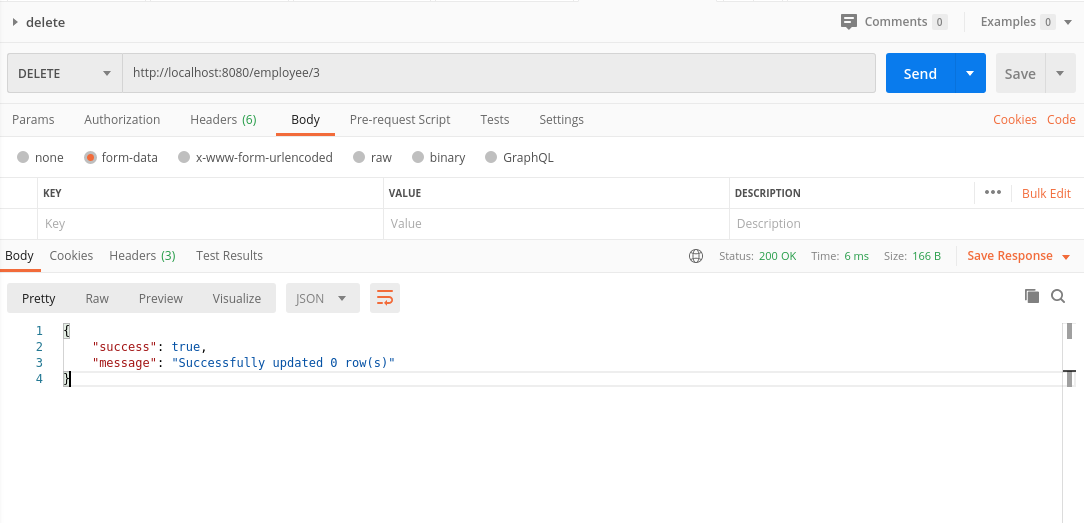The image size is (1084, 523).
Task: Click the response body vertical scrollbar
Action: tap(1069, 331)
